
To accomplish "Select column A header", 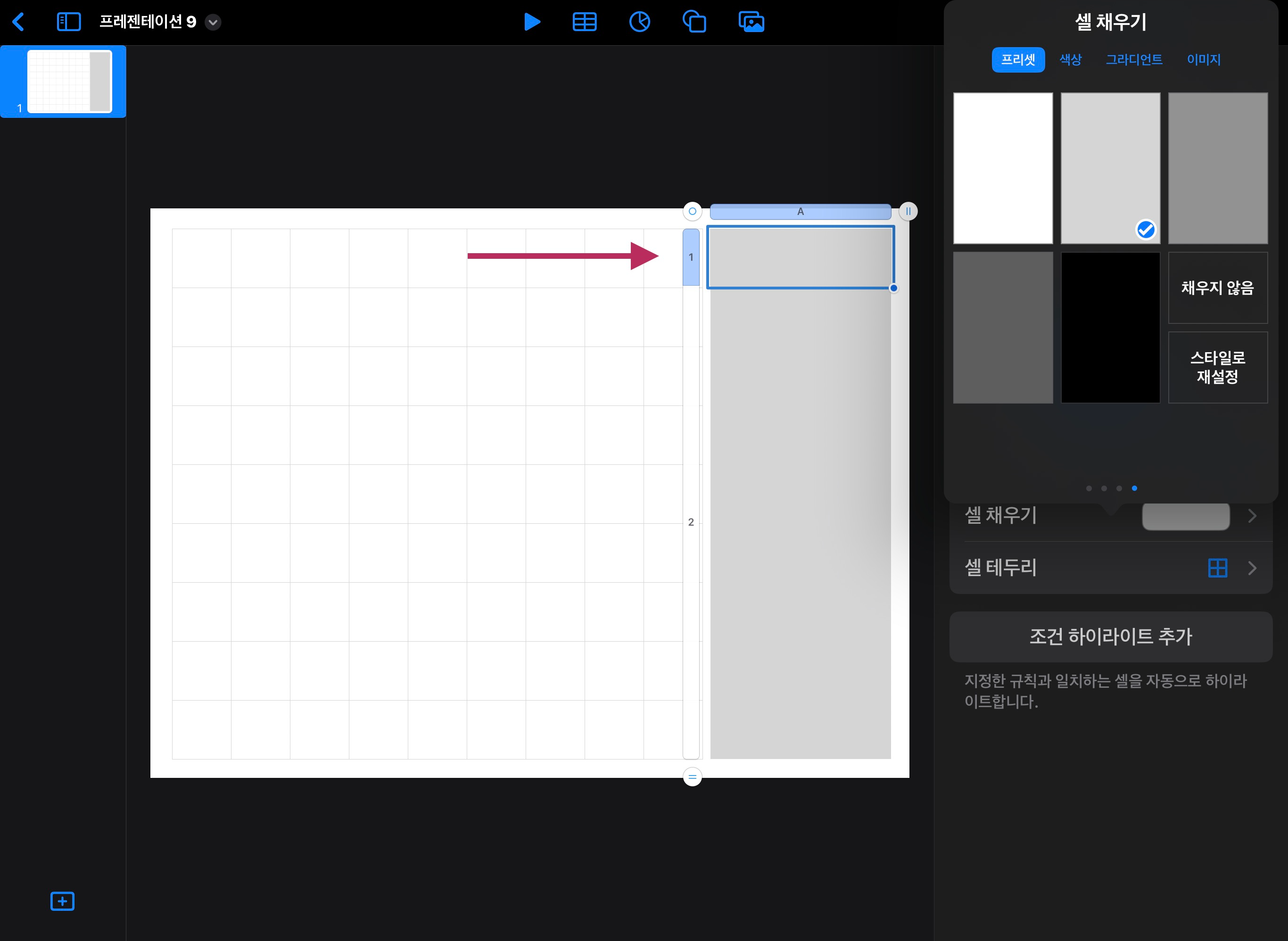I will point(801,211).
